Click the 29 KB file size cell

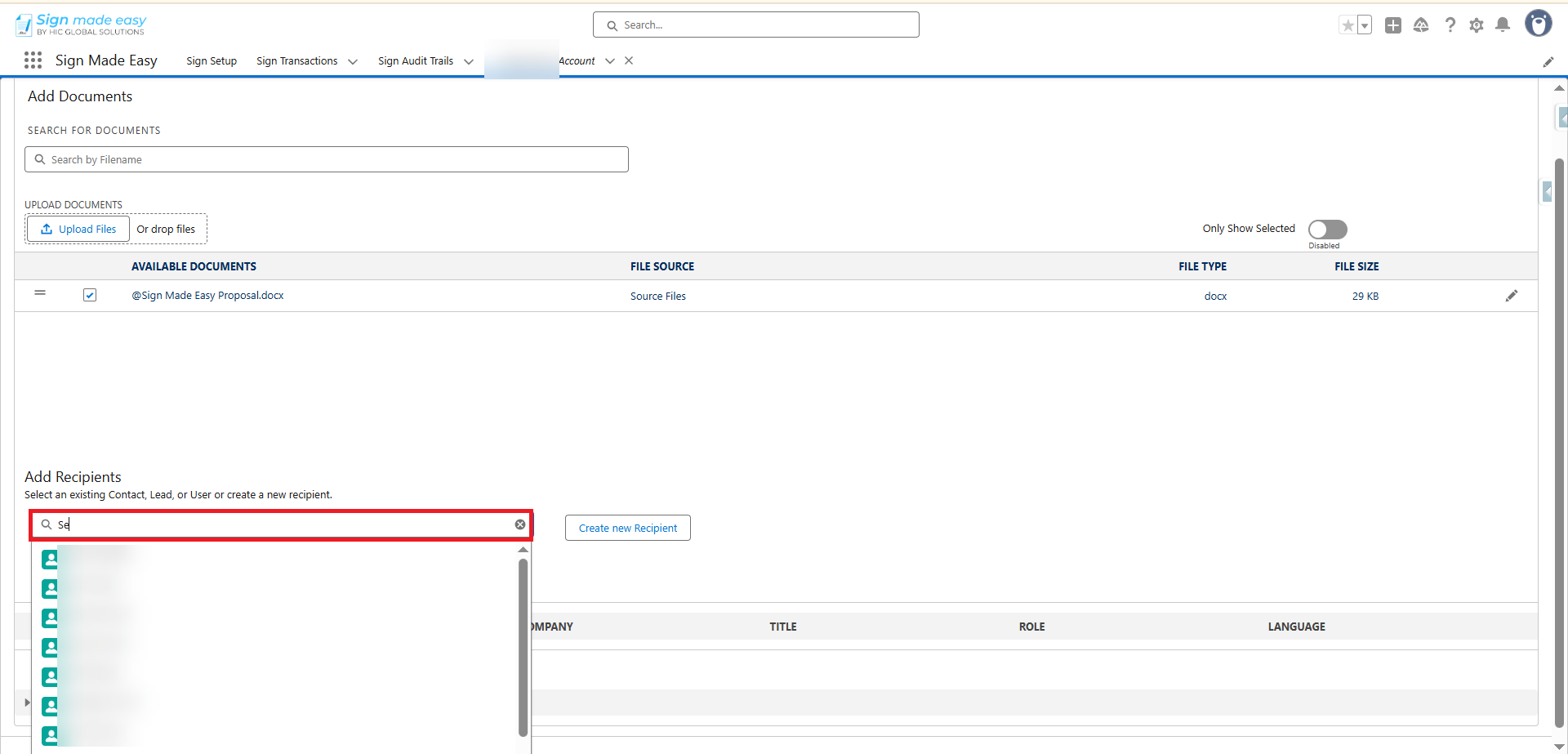[x=1365, y=297]
